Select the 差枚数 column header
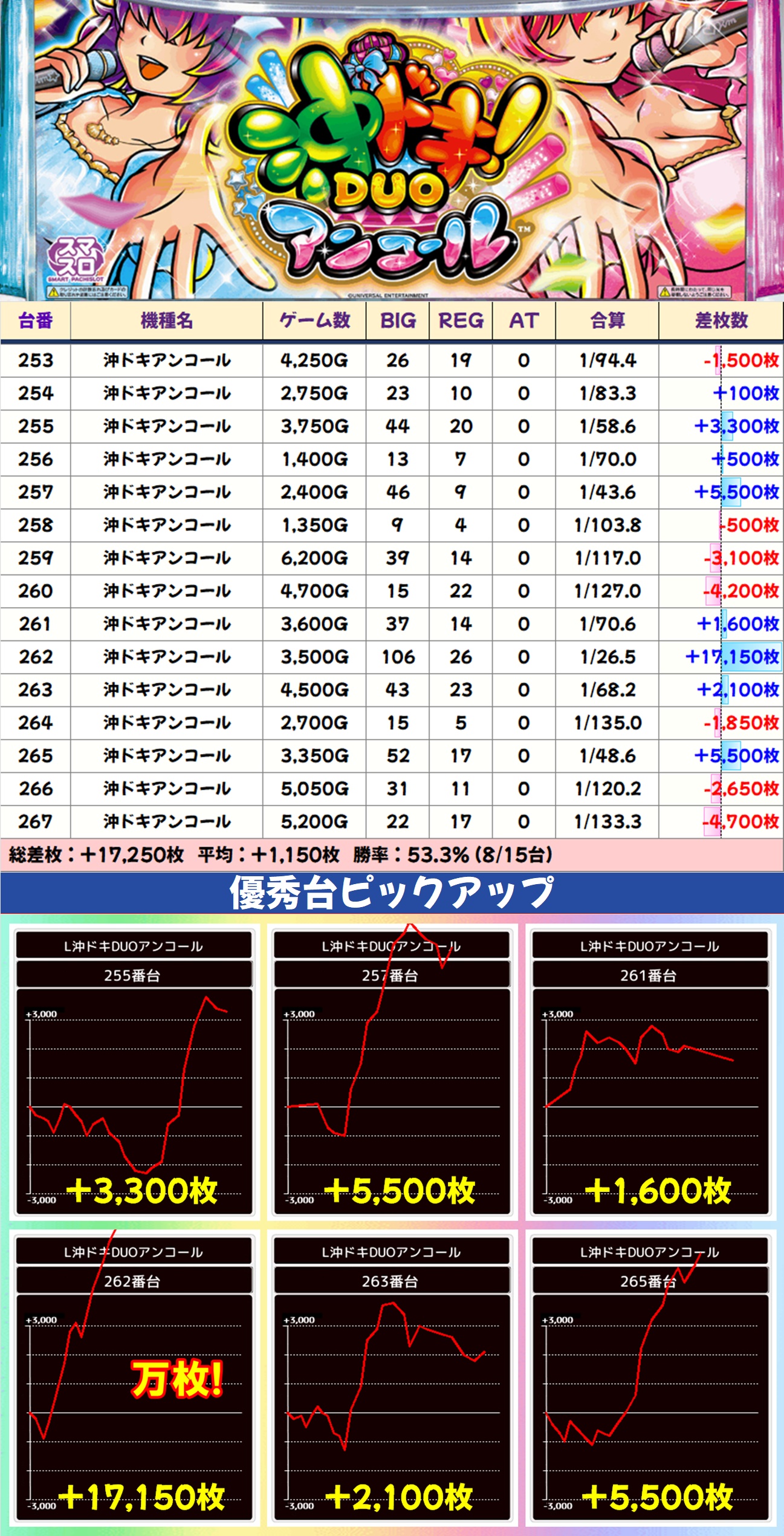784x1536 pixels. coord(721,321)
